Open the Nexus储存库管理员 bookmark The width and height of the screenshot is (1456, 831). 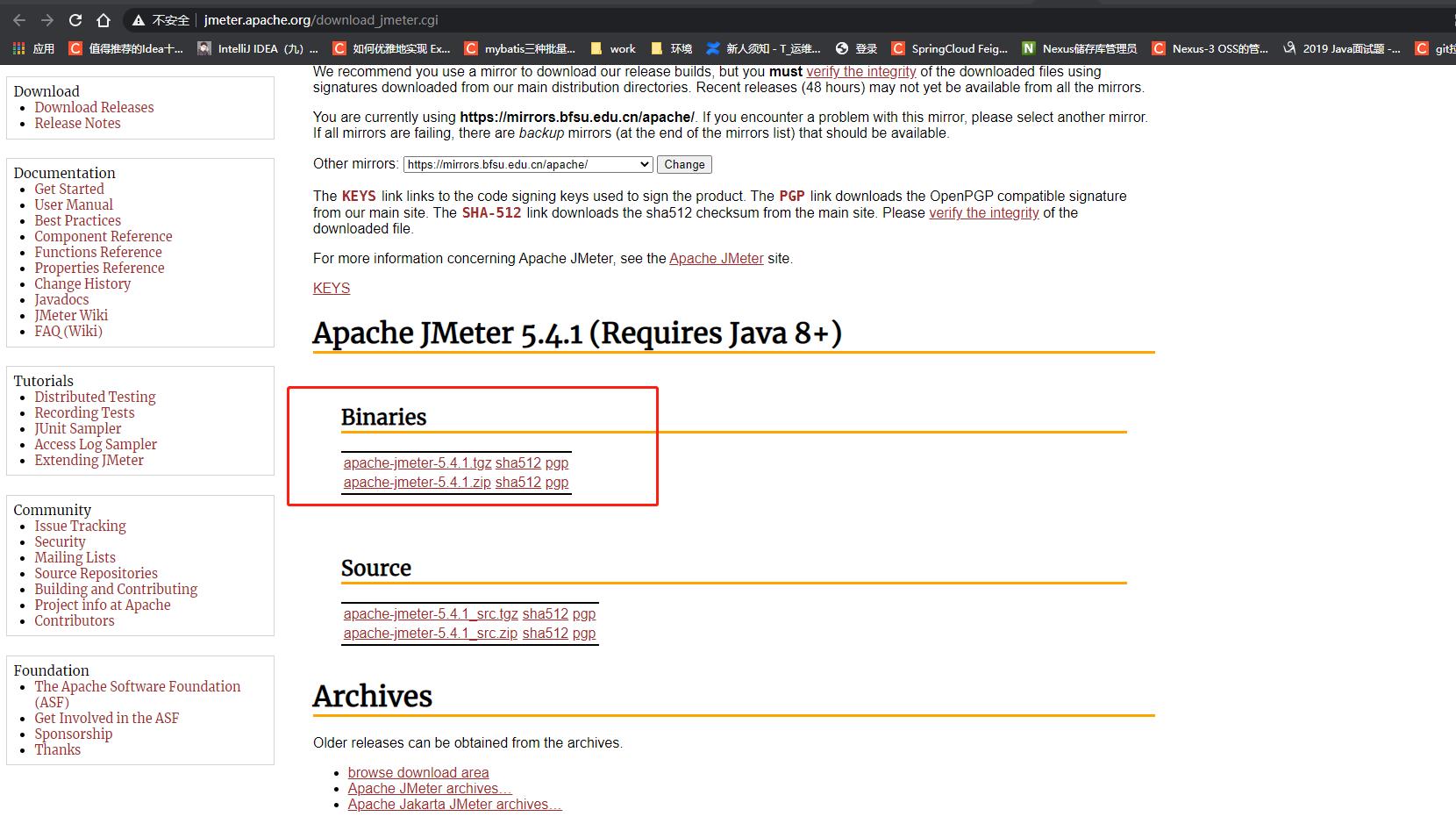coord(1080,48)
